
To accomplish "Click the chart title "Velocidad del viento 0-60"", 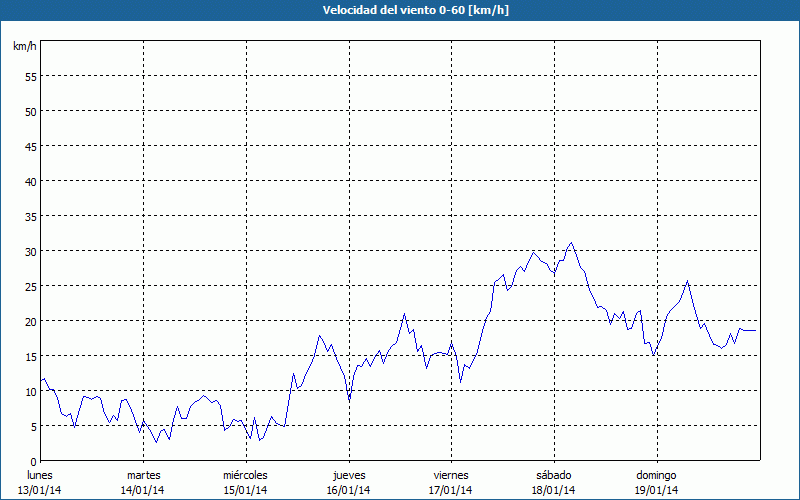I will (400, 10).
